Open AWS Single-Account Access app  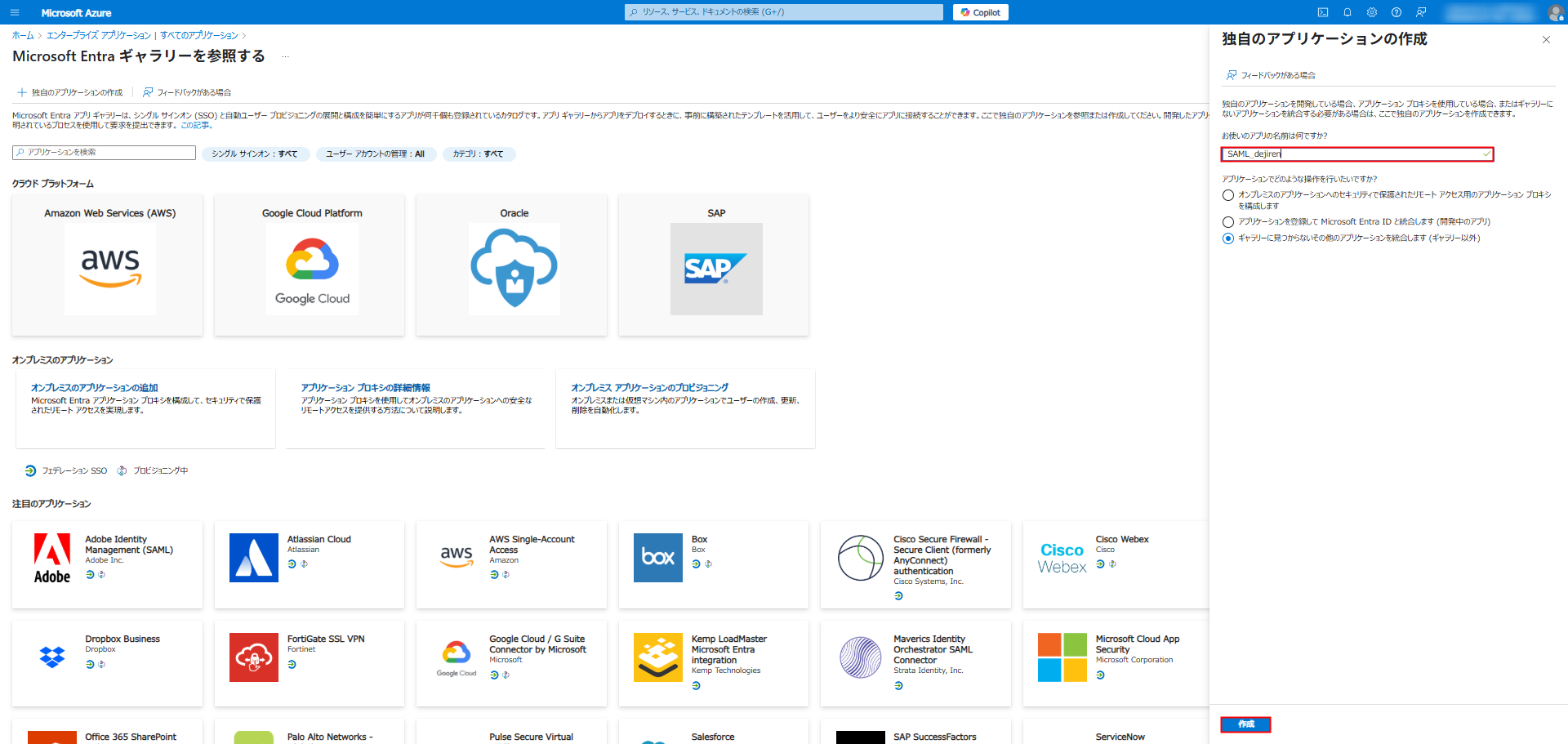(x=511, y=564)
